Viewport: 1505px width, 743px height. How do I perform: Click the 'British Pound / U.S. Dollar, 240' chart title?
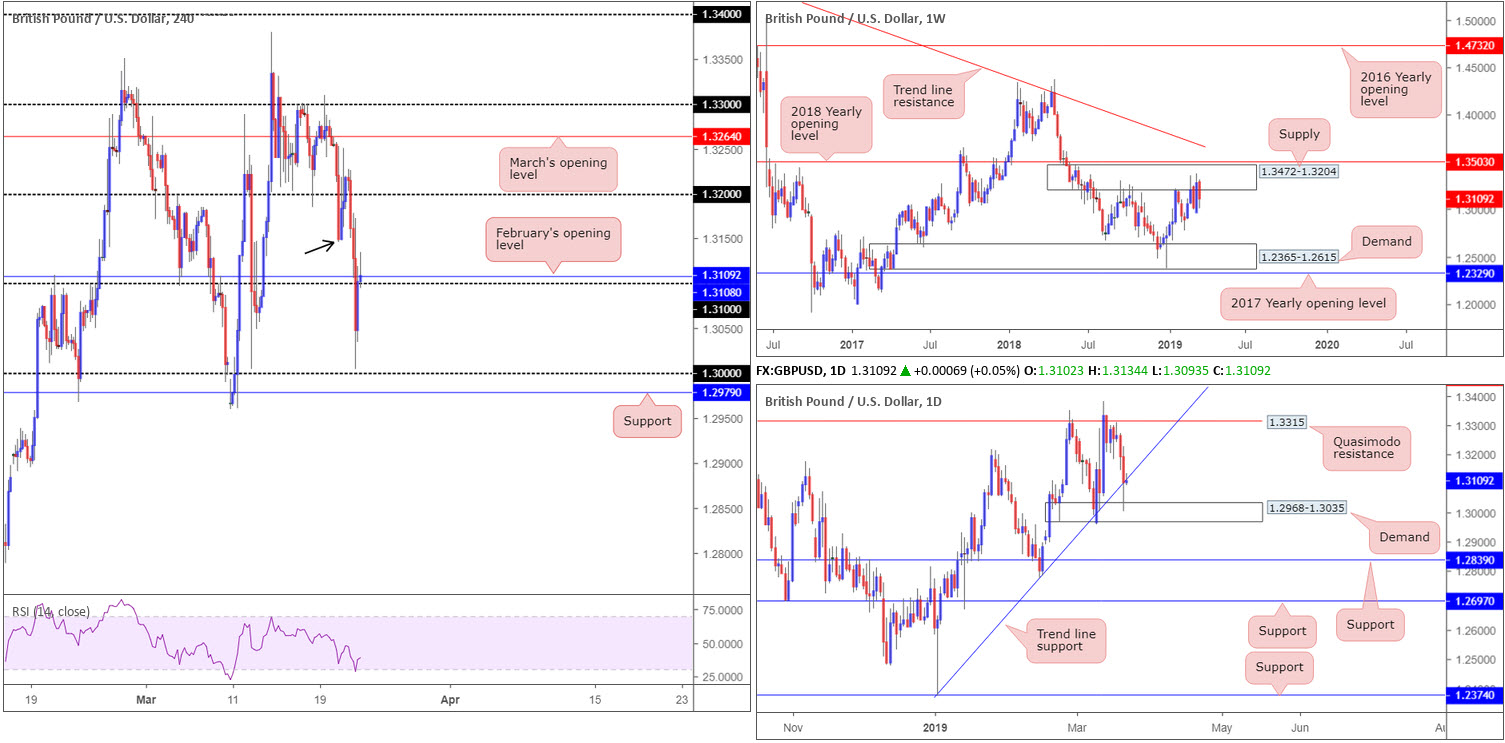click(103, 18)
